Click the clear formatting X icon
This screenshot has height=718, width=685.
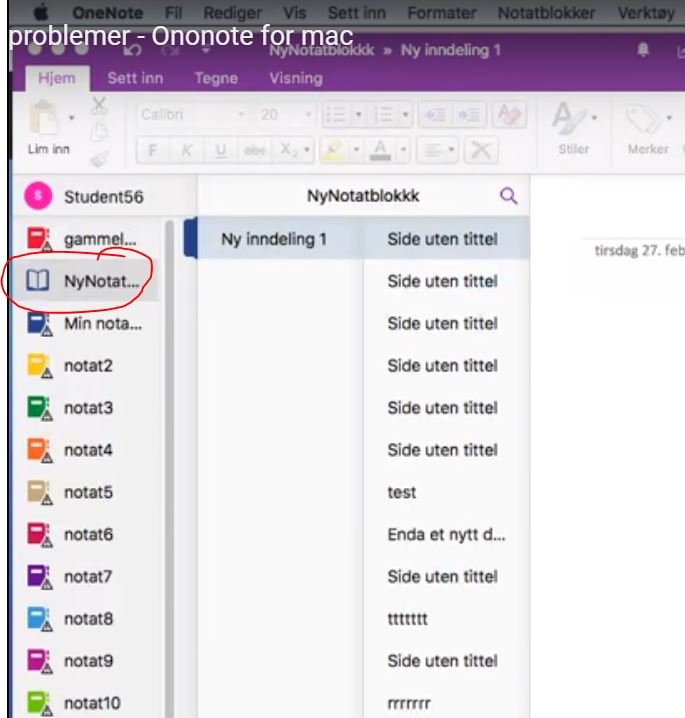(x=482, y=150)
